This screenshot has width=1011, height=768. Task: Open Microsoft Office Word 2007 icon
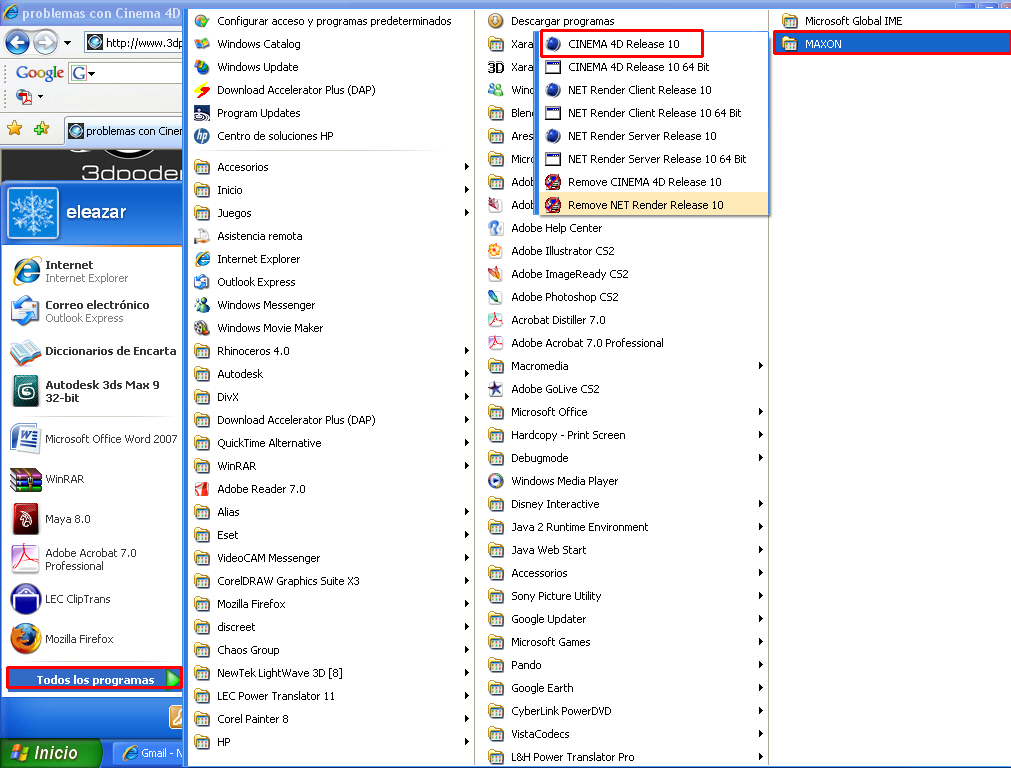tap(26, 439)
